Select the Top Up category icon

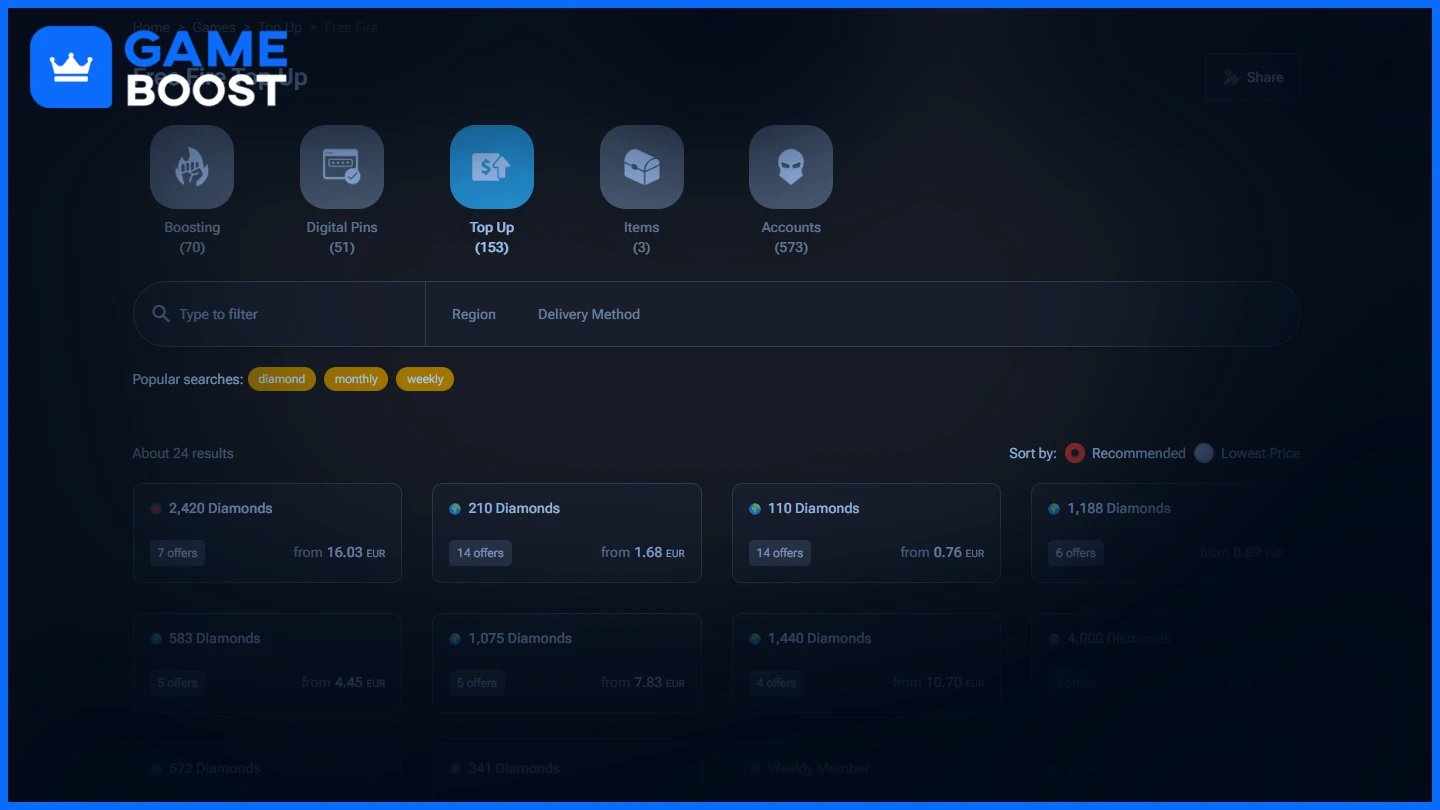click(492, 167)
